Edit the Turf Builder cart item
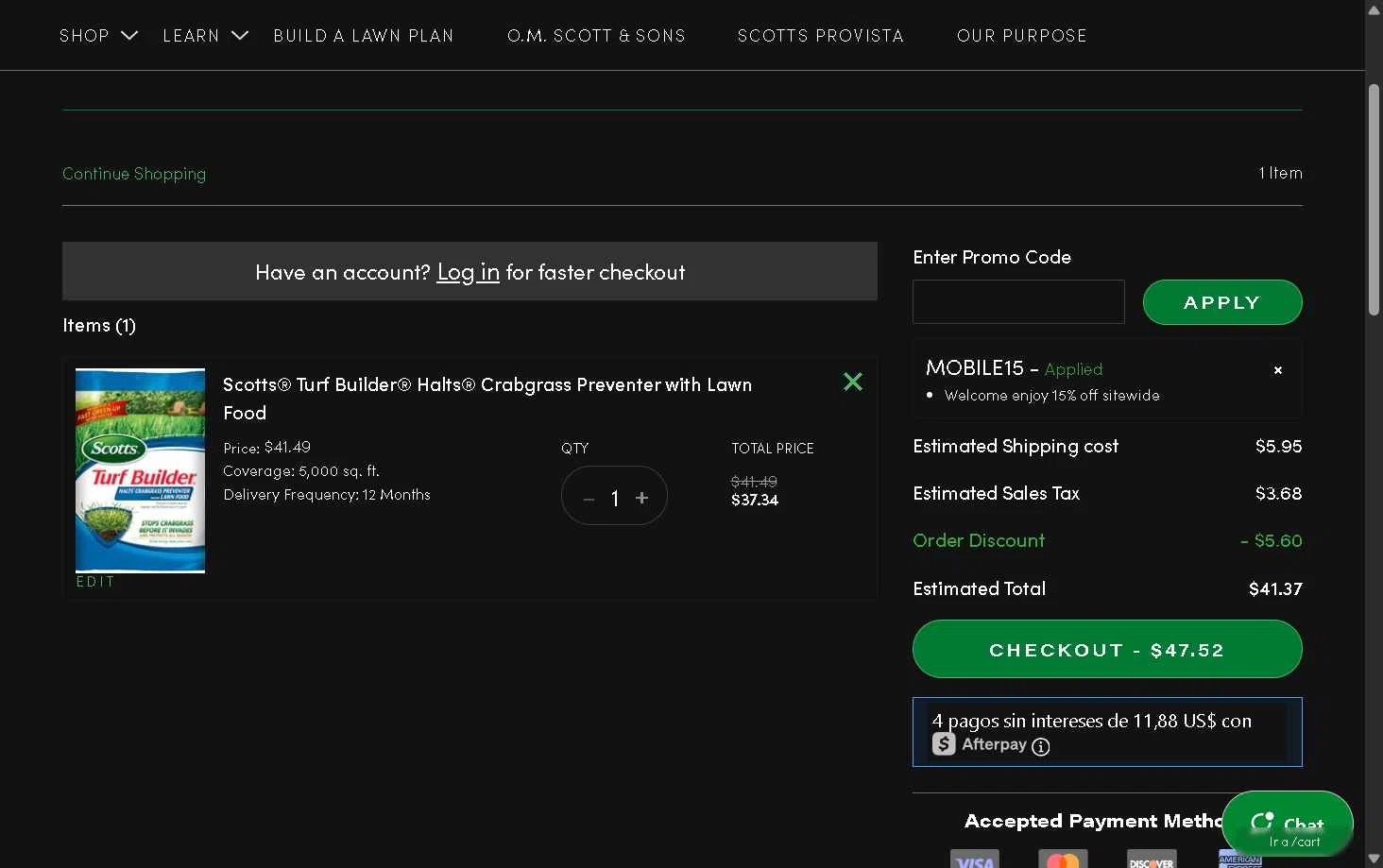 95,582
